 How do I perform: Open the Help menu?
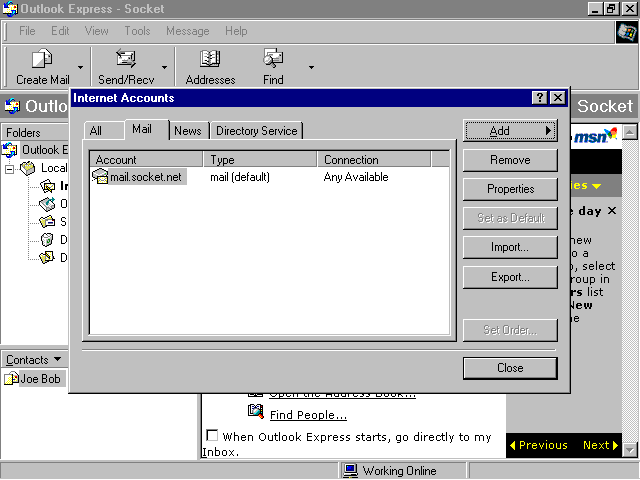(x=236, y=31)
